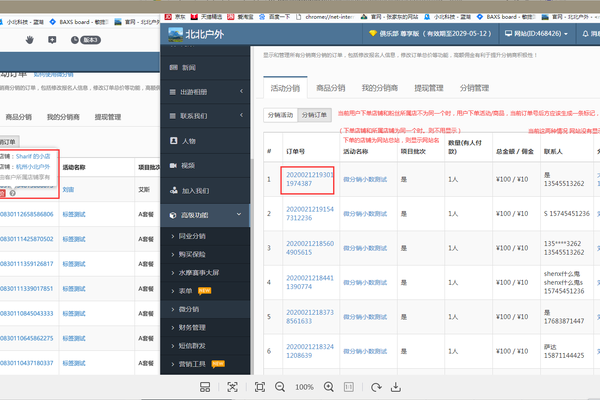Select the 分销活动 sub-tab button
The height and width of the screenshot is (400, 600).
pyautogui.click(x=281, y=115)
